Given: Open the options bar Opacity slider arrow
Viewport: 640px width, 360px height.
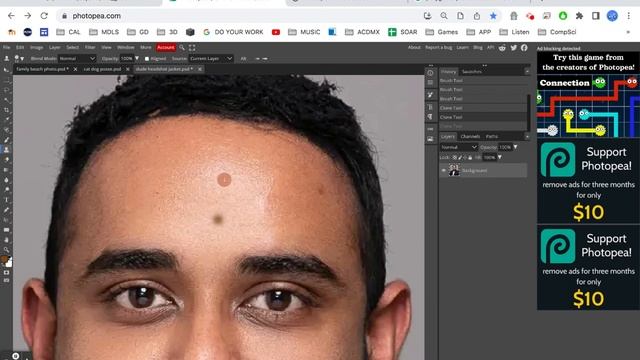Looking at the screenshot, I should coord(137,58).
